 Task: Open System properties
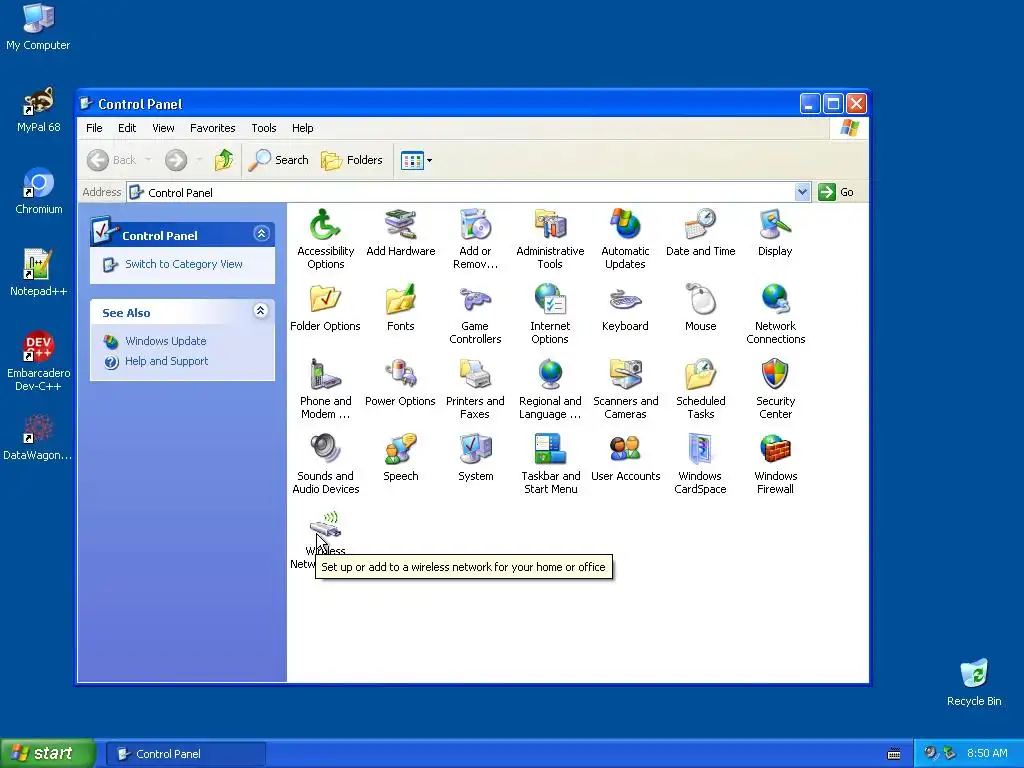[x=475, y=458]
